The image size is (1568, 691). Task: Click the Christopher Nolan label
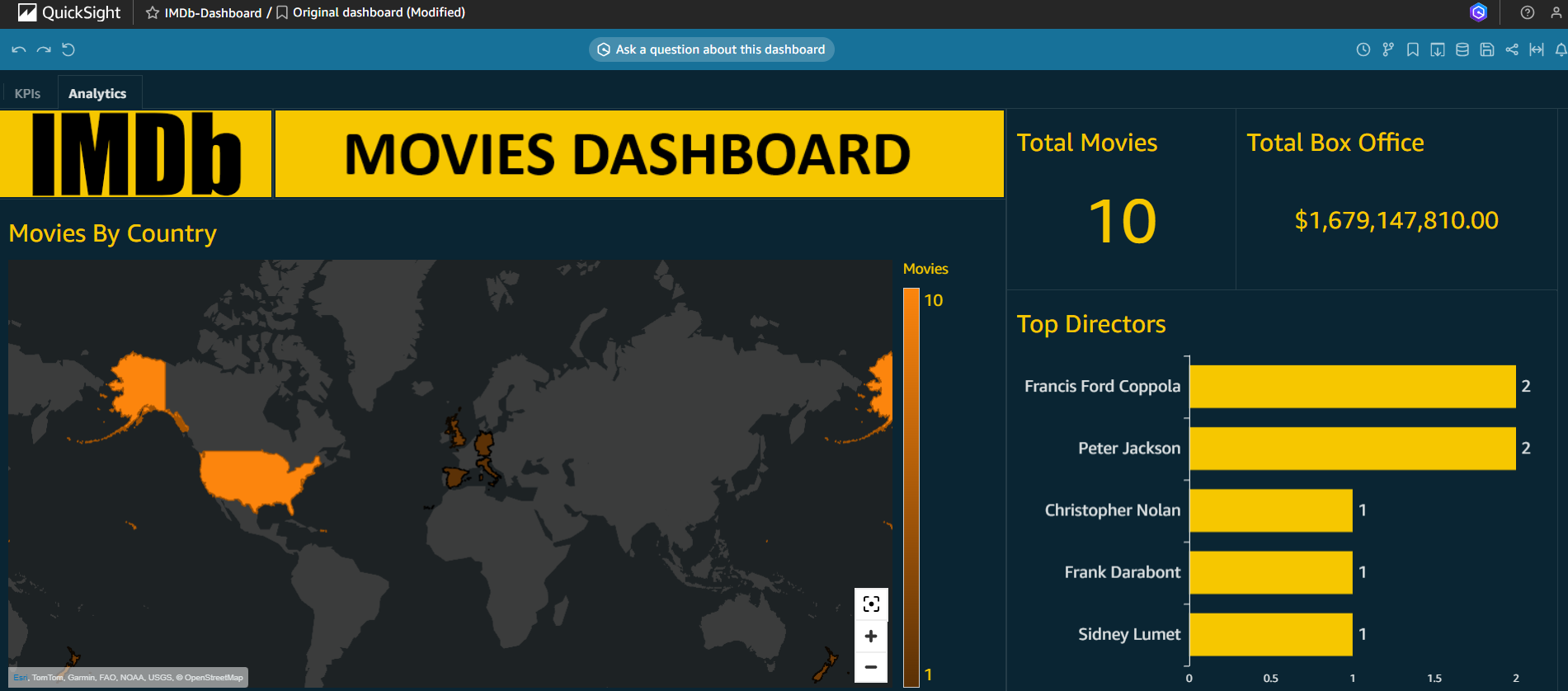tap(1113, 510)
